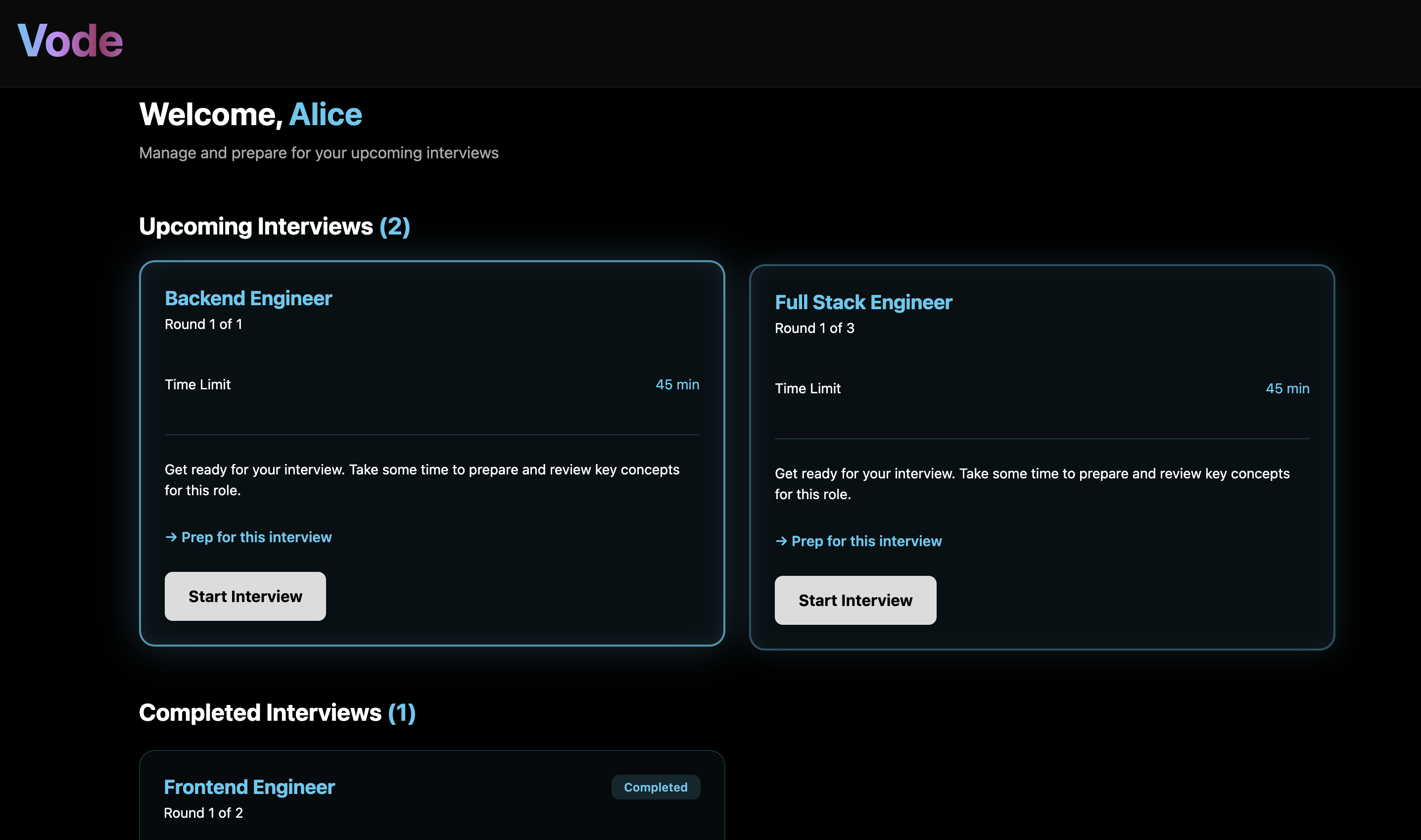1421x840 pixels.
Task: Click Round 1 of 2 label
Action: pyautogui.click(x=203, y=813)
